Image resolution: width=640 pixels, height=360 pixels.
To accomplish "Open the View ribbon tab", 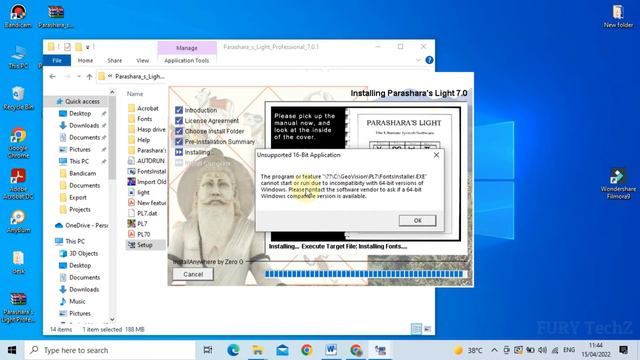I will coord(142,60).
